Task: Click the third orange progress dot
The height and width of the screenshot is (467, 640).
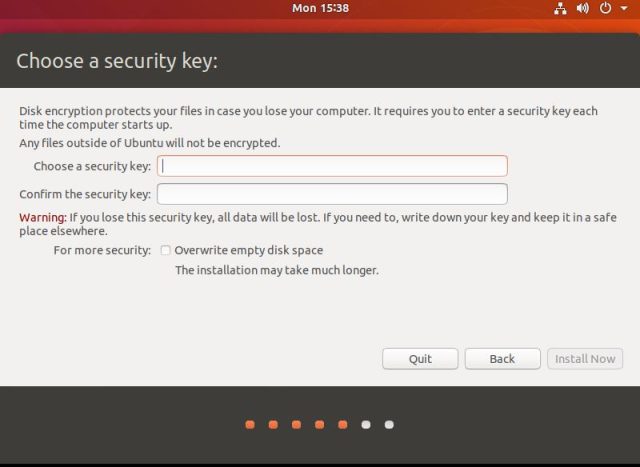Action: [296, 425]
